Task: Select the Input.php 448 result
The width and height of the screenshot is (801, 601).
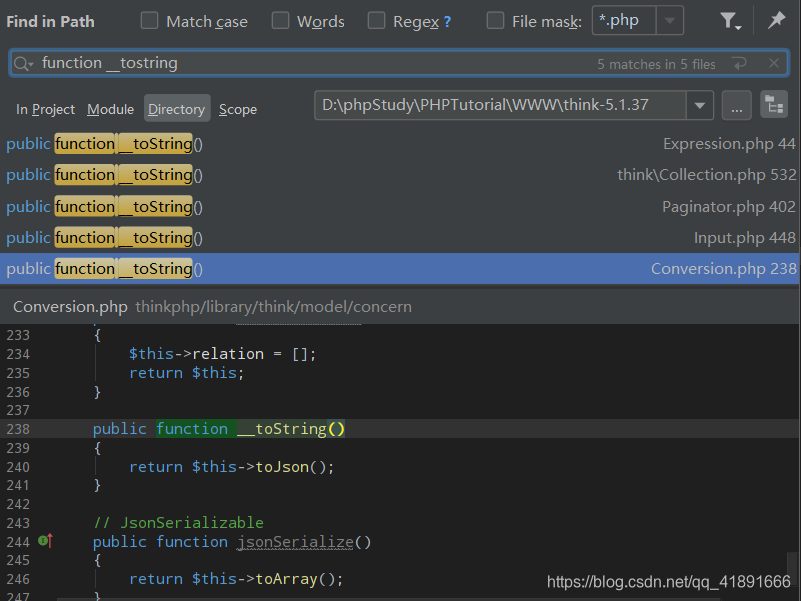Action: pos(400,238)
